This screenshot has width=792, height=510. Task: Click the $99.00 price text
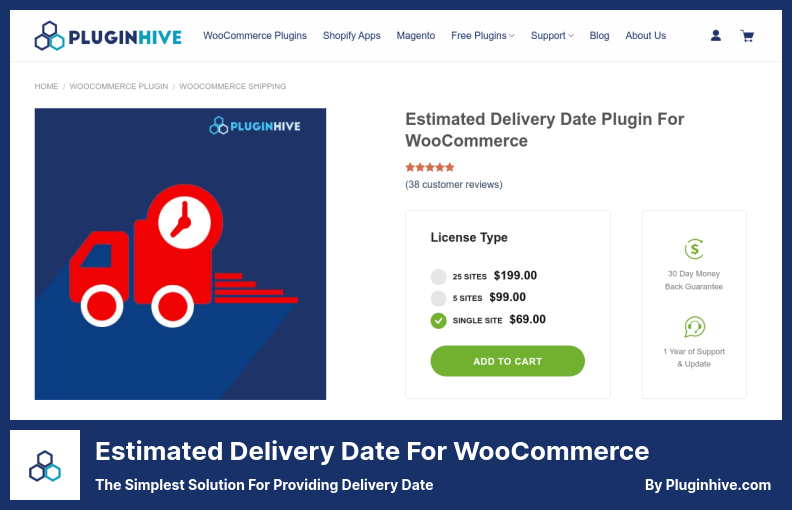(508, 297)
